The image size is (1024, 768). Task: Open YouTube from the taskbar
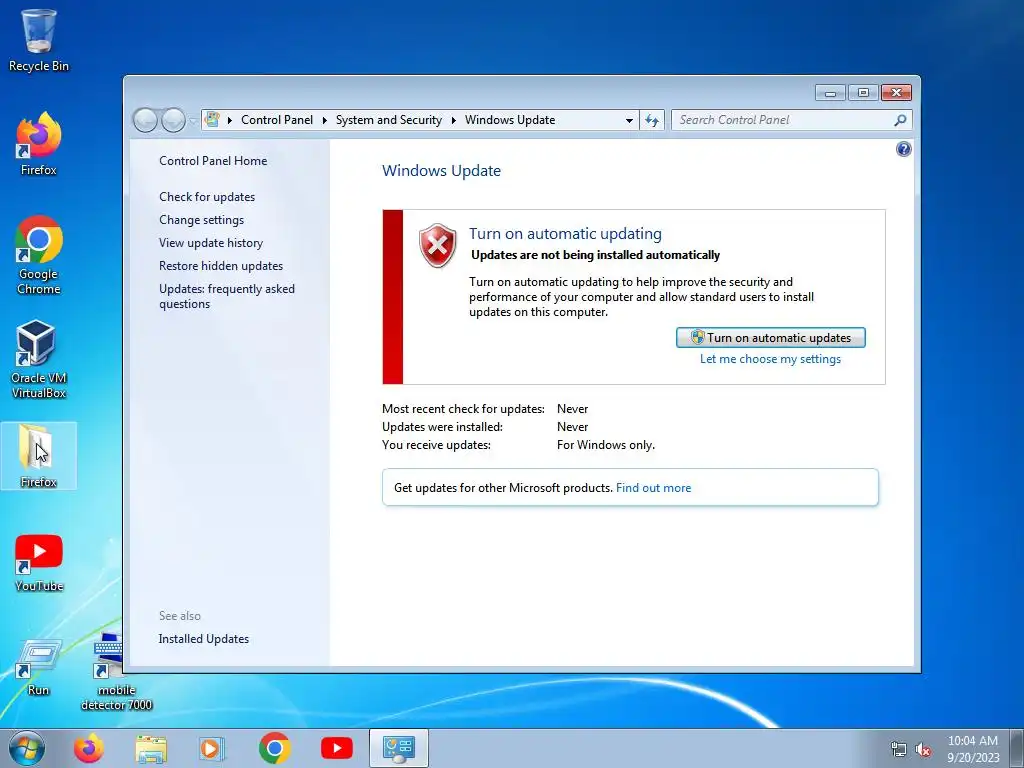tap(336, 748)
